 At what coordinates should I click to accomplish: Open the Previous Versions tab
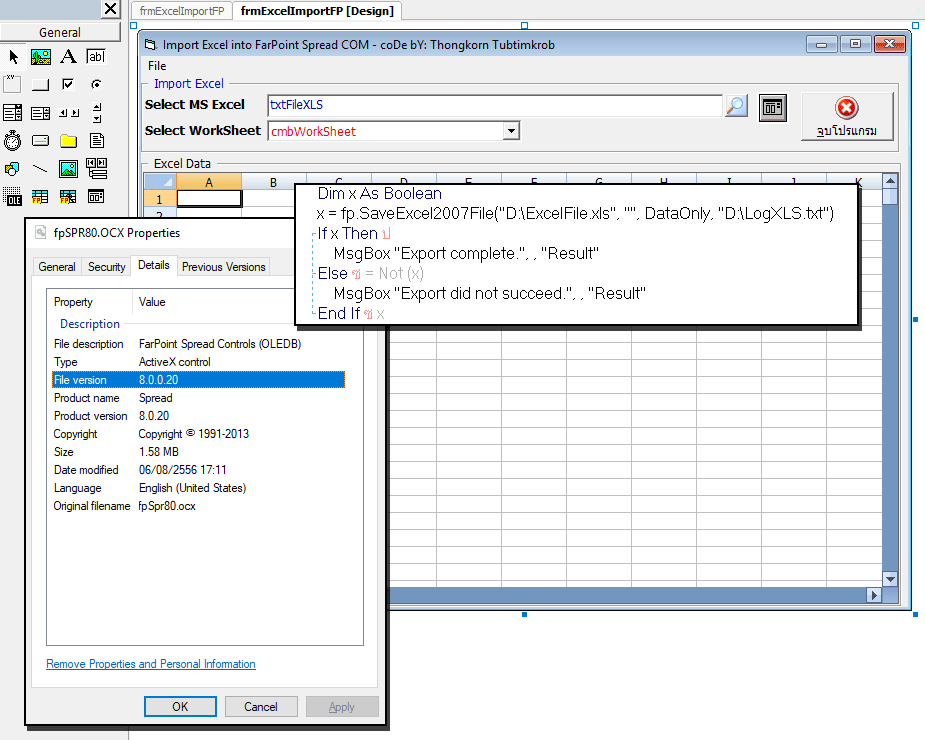click(224, 267)
